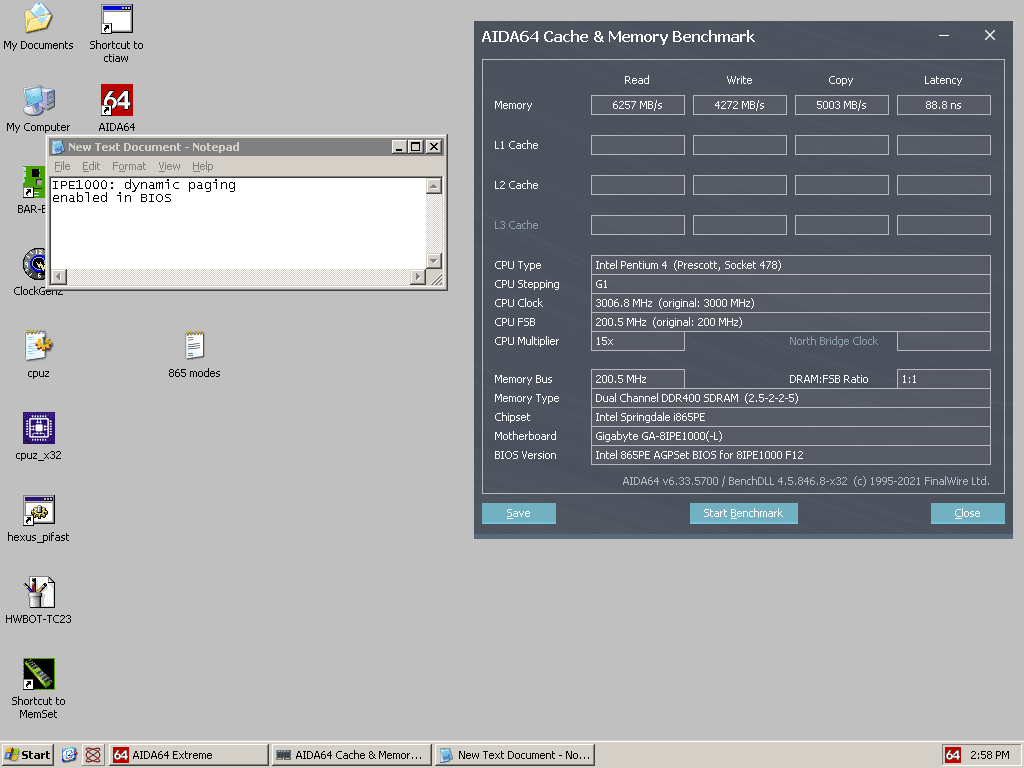Click the DRAM:FSB Ratio value 1:1
The width and height of the screenshot is (1024, 768).
944,379
